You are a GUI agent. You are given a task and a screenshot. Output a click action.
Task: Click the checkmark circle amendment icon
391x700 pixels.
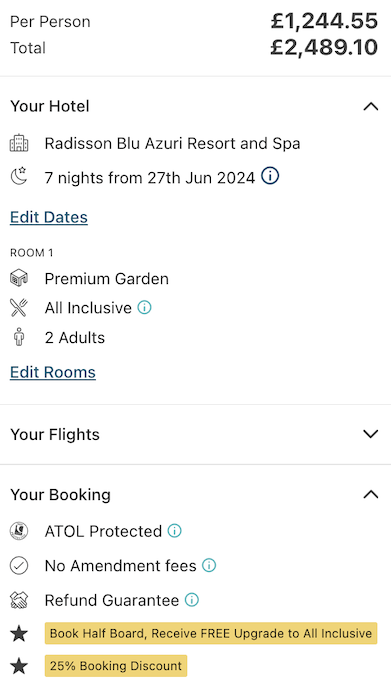19,565
